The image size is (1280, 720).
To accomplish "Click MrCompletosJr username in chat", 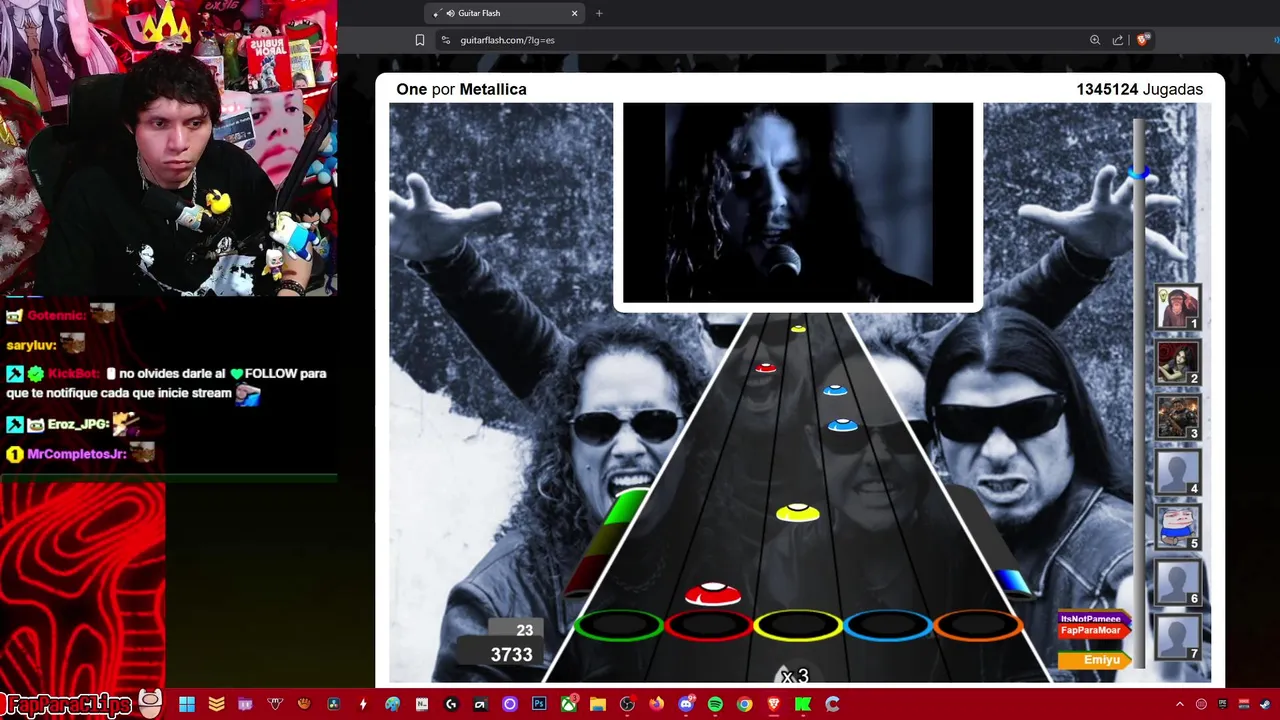I will click(77, 454).
